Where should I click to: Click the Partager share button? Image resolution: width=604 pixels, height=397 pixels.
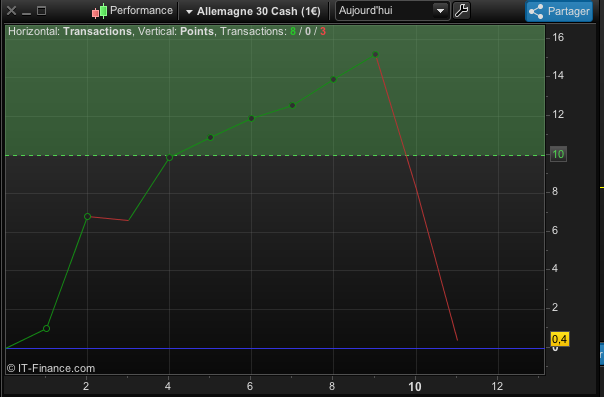coord(559,11)
